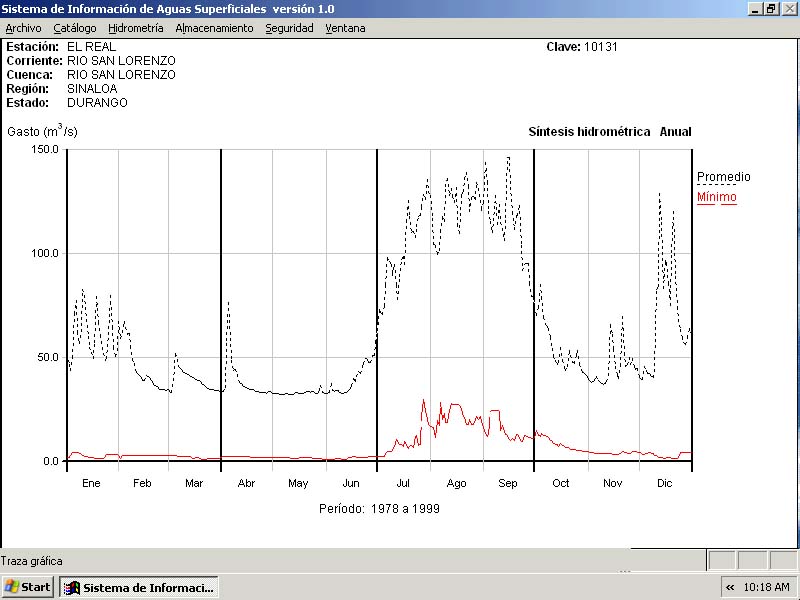Viewport: 800px width, 600px height.
Task: Open the Archivo menu
Action: (23, 28)
